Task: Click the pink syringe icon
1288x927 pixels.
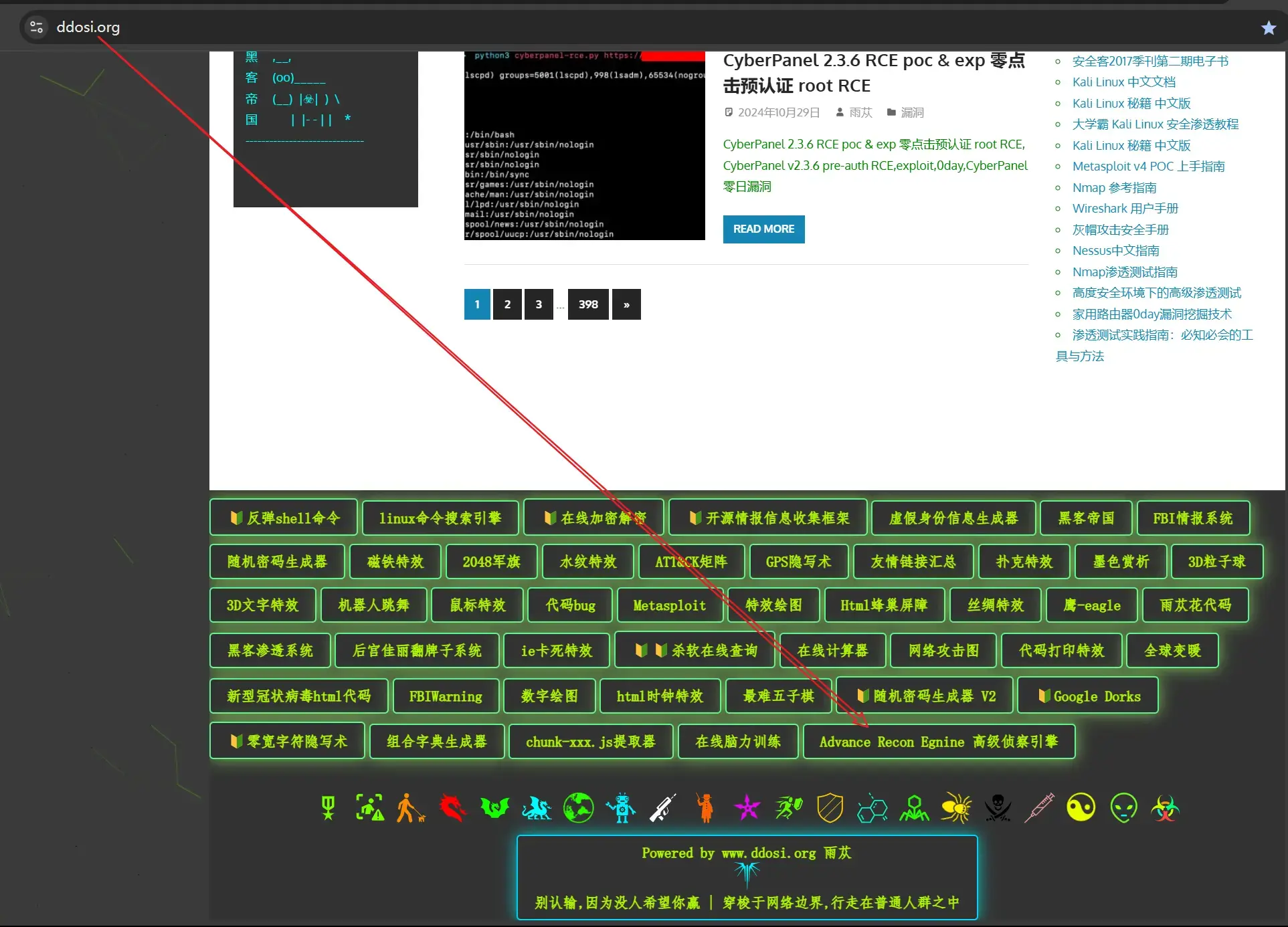Action: pyautogui.click(x=1039, y=808)
